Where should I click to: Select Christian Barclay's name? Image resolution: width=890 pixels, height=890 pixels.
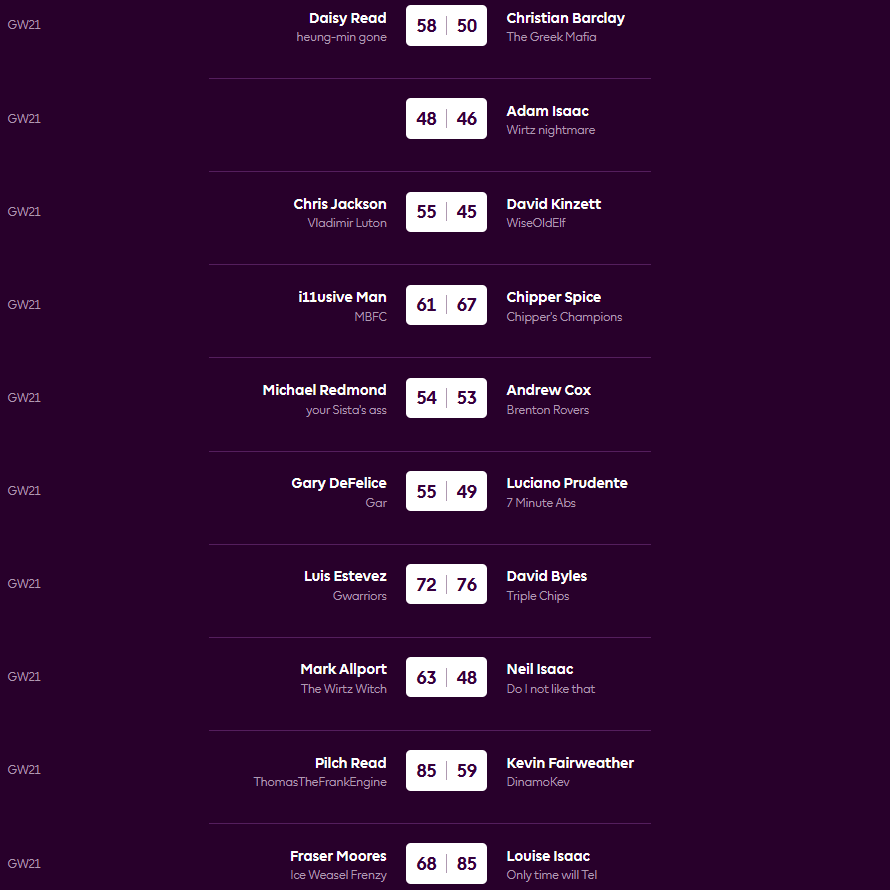tap(565, 18)
